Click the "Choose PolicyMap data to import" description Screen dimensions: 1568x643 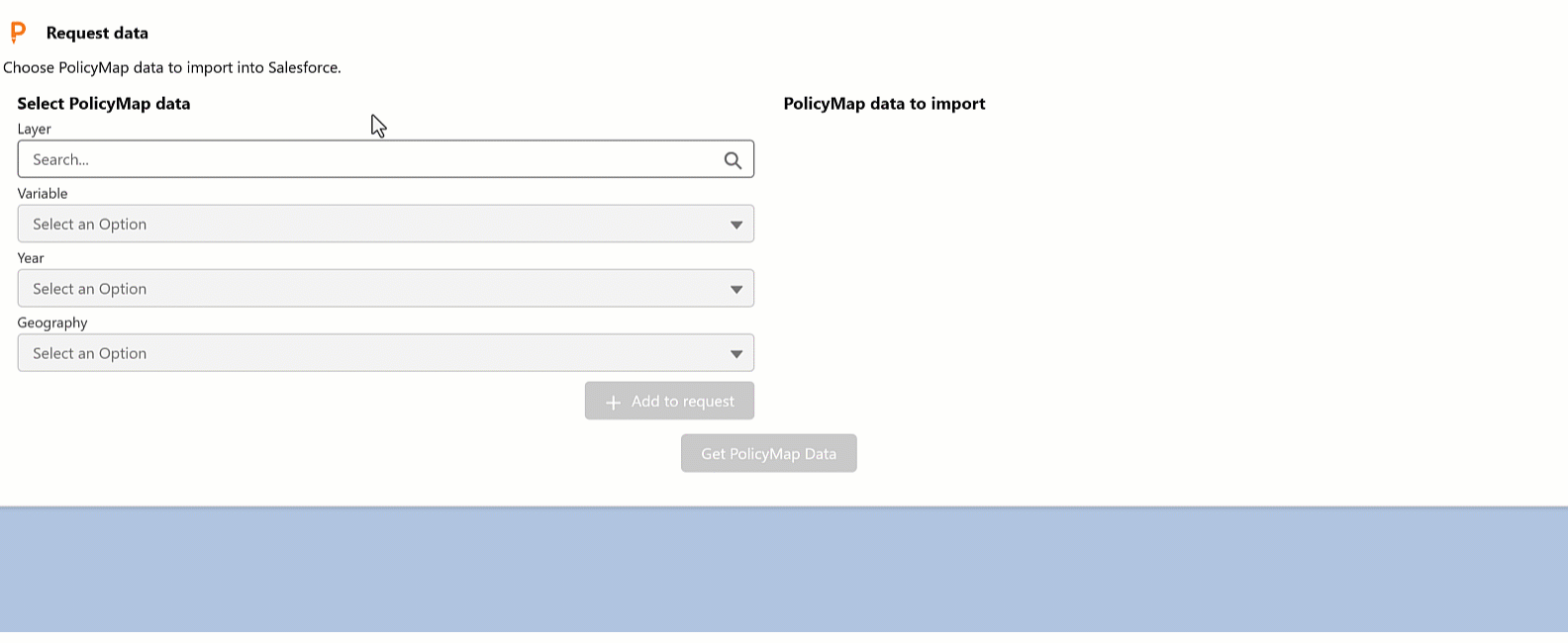[x=172, y=68]
